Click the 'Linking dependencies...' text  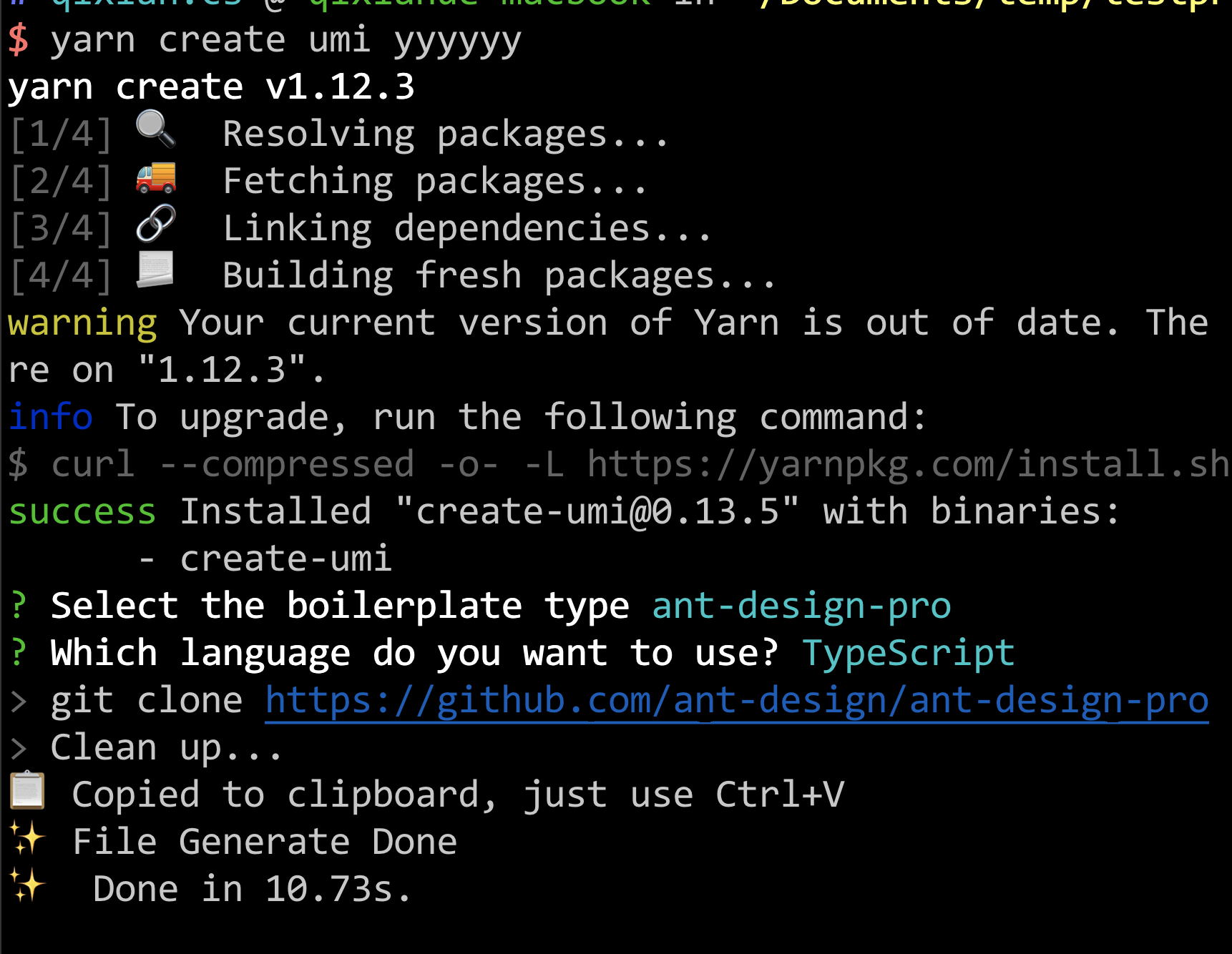tap(466, 229)
